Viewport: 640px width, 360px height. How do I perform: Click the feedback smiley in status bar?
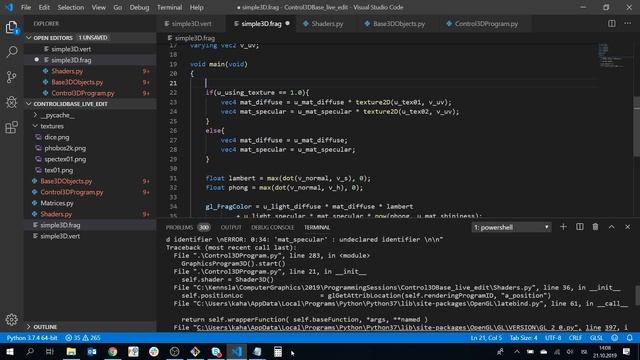[614, 338]
